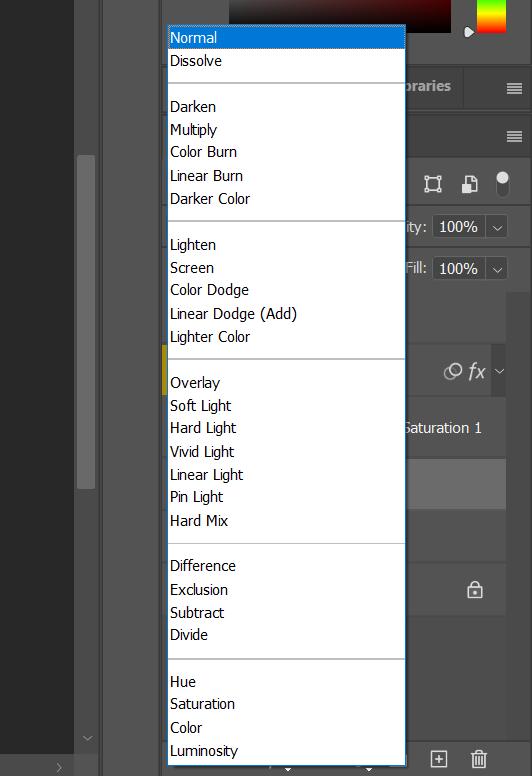Open the Opacity slider dropdown arrow

497,228
